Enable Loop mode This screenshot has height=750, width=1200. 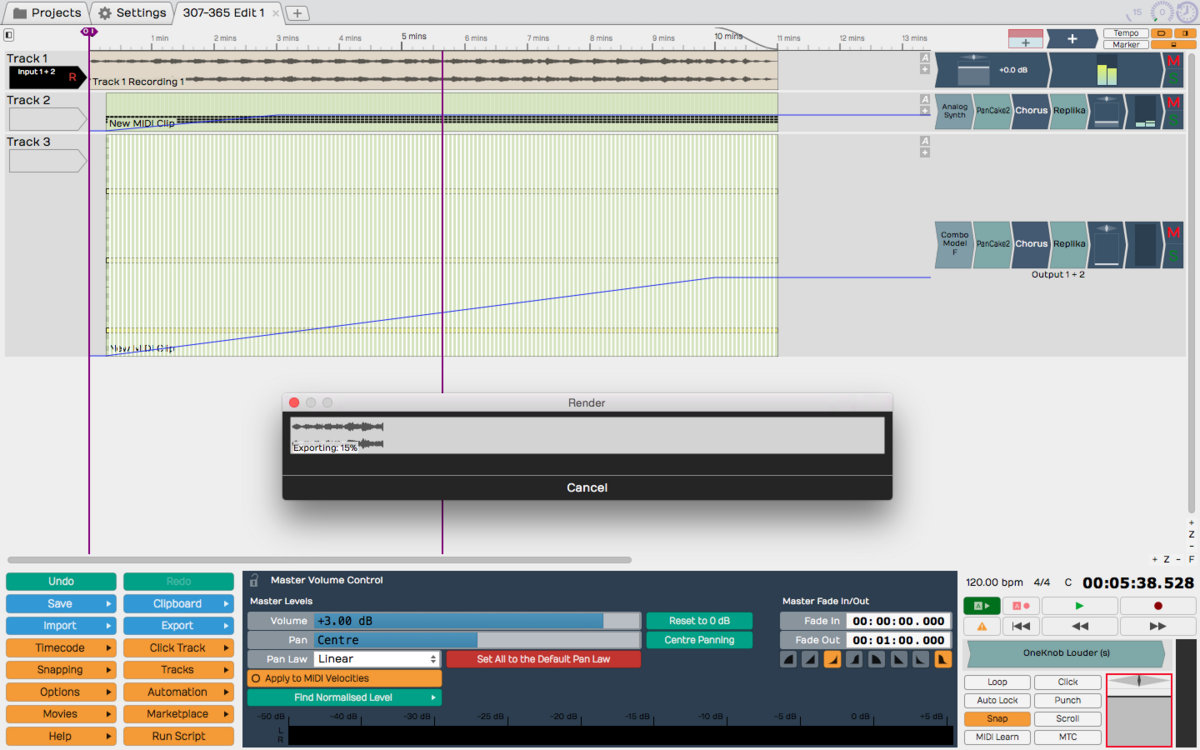(996, 682)
